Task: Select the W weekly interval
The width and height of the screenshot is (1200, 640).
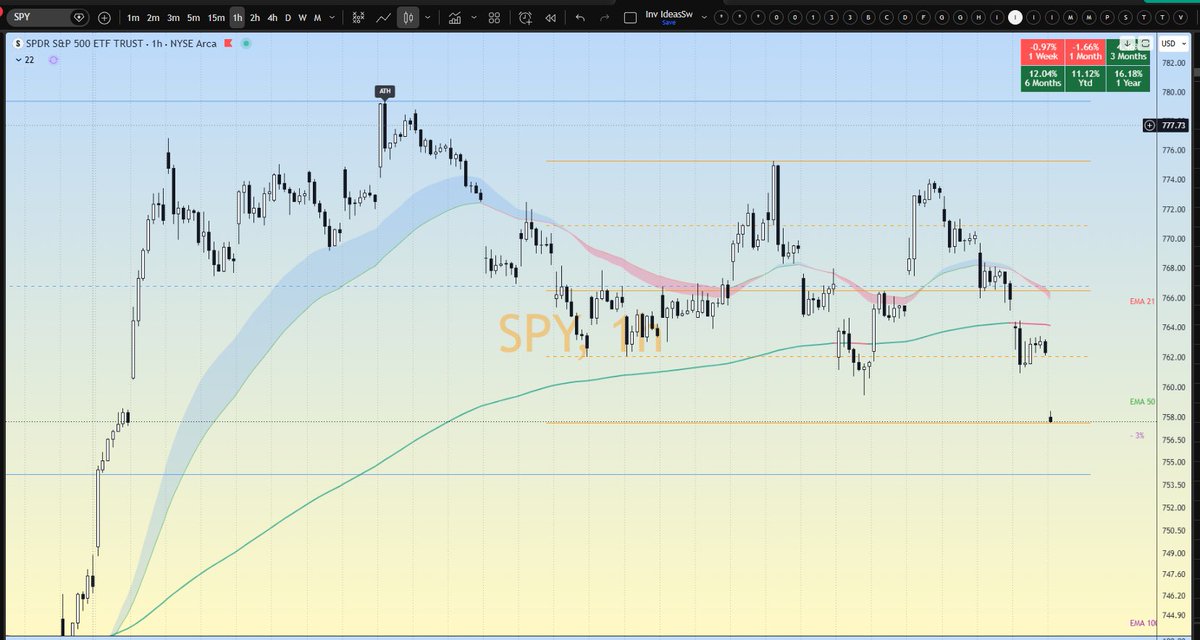Action: (x=302, y=18)
